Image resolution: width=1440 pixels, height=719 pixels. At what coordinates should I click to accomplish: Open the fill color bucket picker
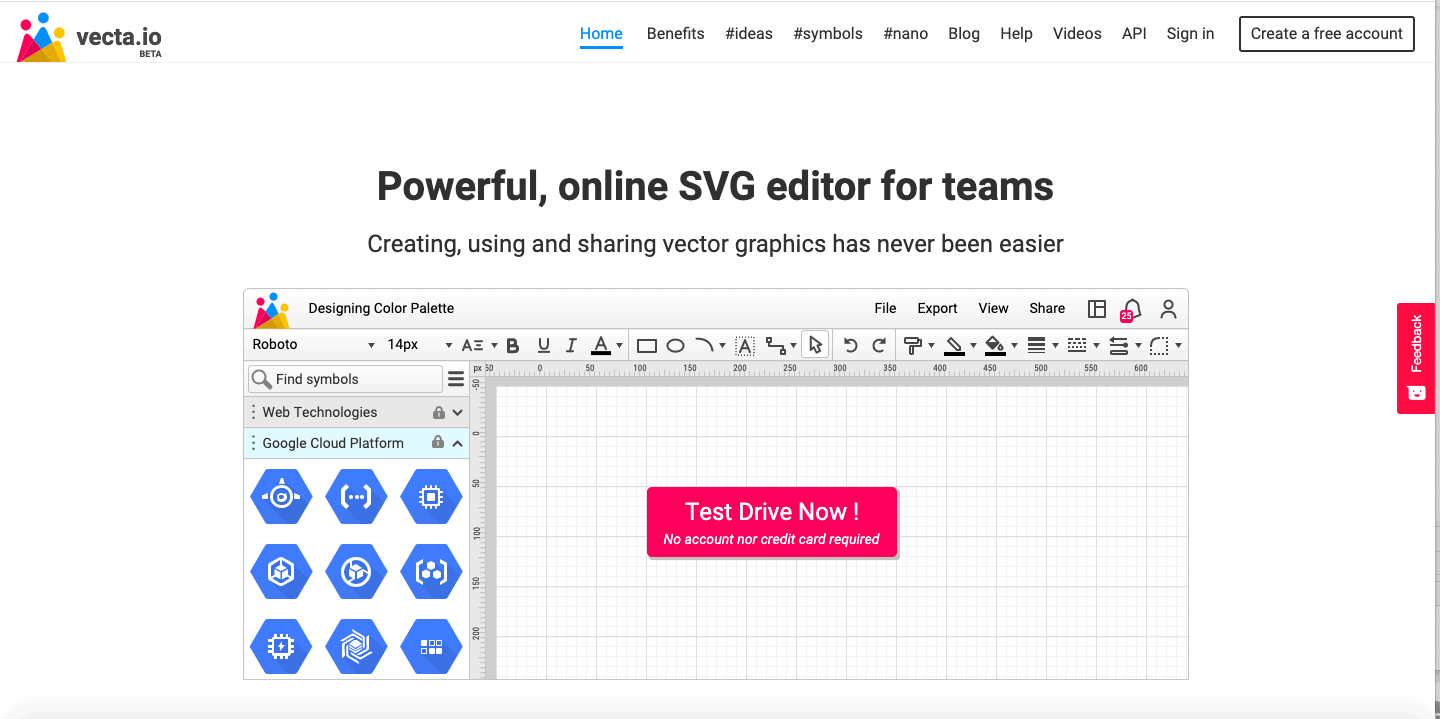994,345
